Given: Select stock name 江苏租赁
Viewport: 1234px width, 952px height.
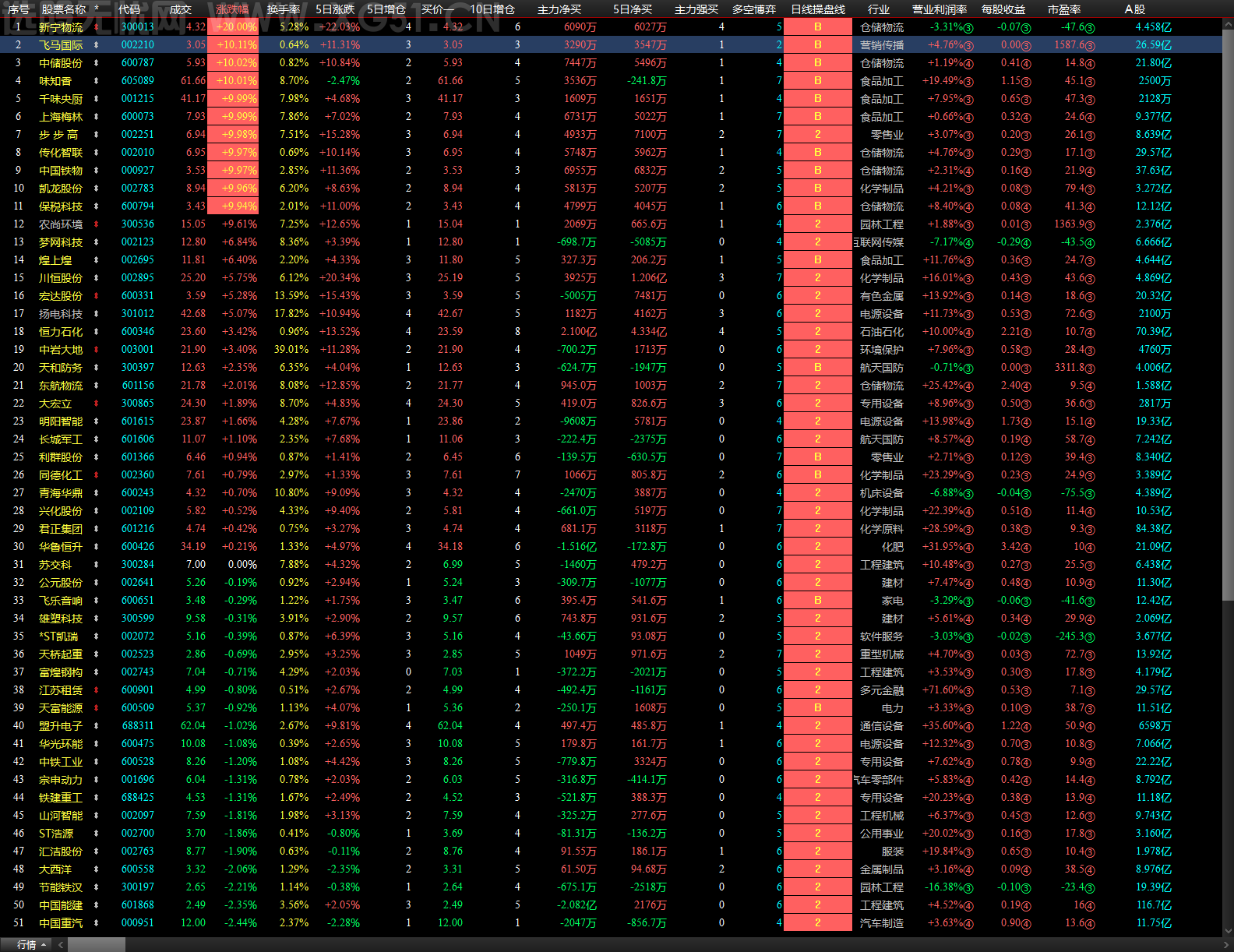Looking at the screenshot, I should 61,690.
